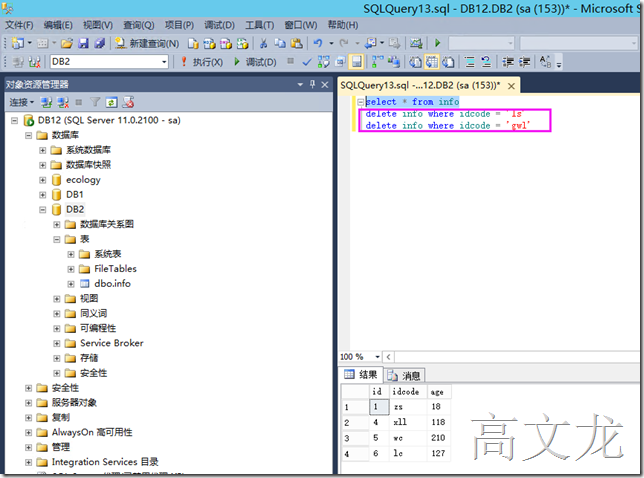Click the age cell containing 210
Image resolution: width=644 pixels, height=478 pixels.
point(439,438)
